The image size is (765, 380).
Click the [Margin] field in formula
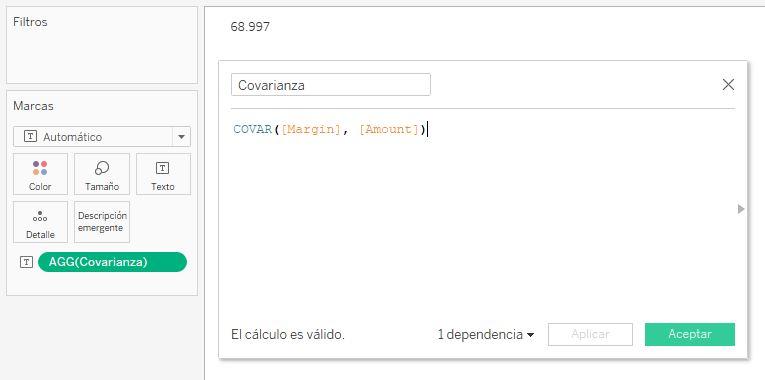tap(310, 130)
